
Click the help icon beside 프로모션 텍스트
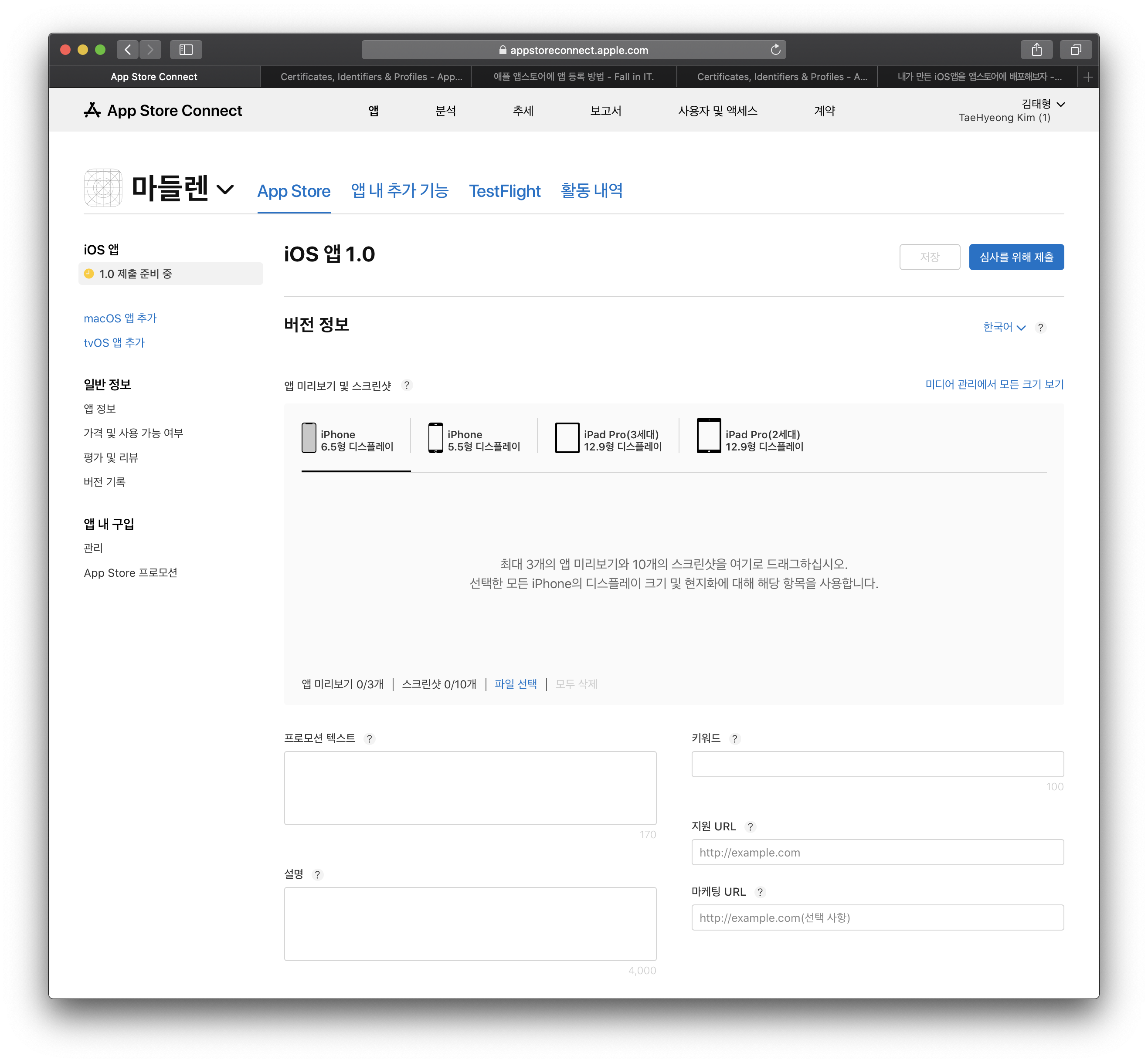pos(370,738)
